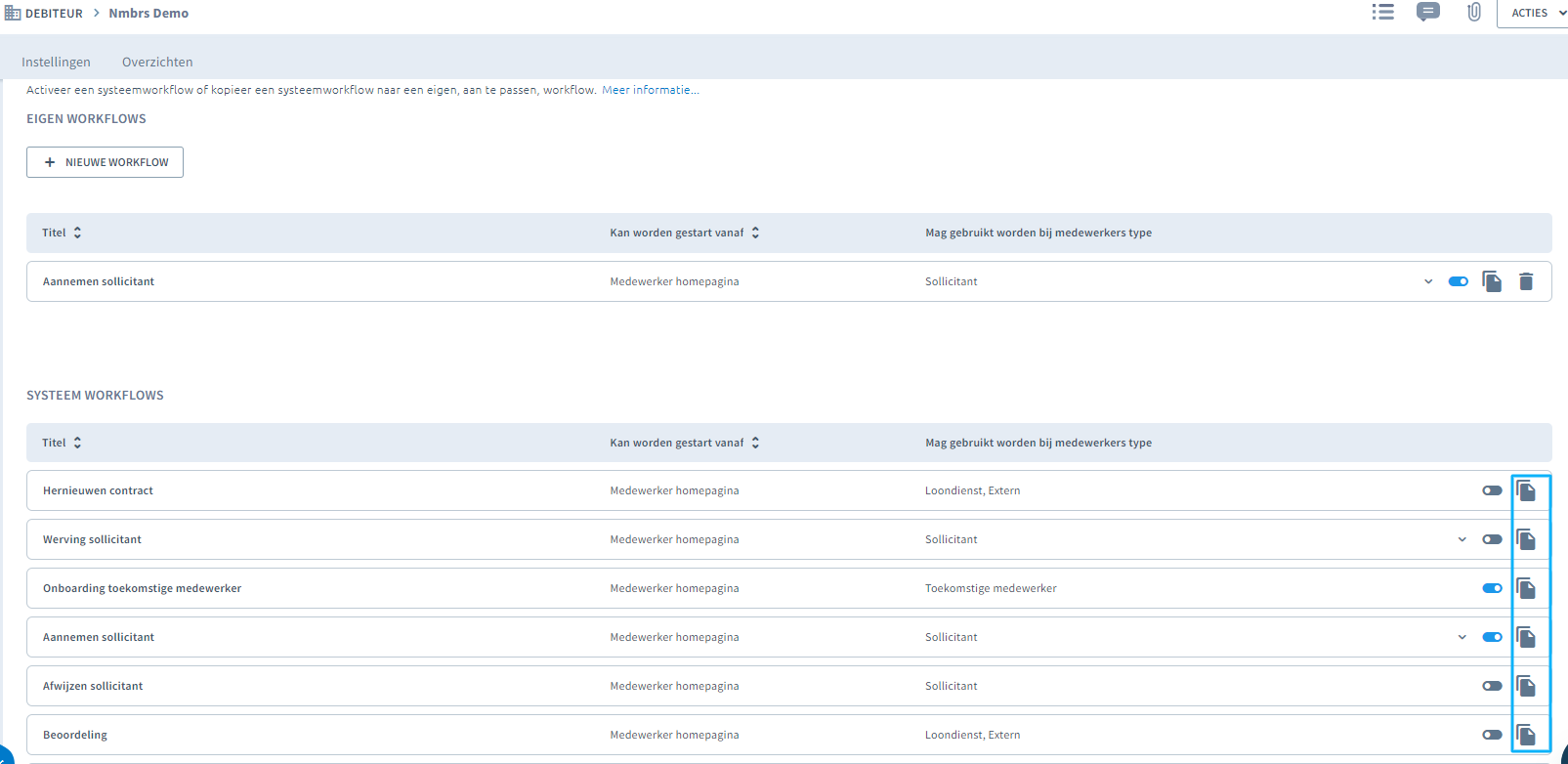Delete the own workflow Aannemen sollicitant
1568x764 pixels.
click(1526, 281)
